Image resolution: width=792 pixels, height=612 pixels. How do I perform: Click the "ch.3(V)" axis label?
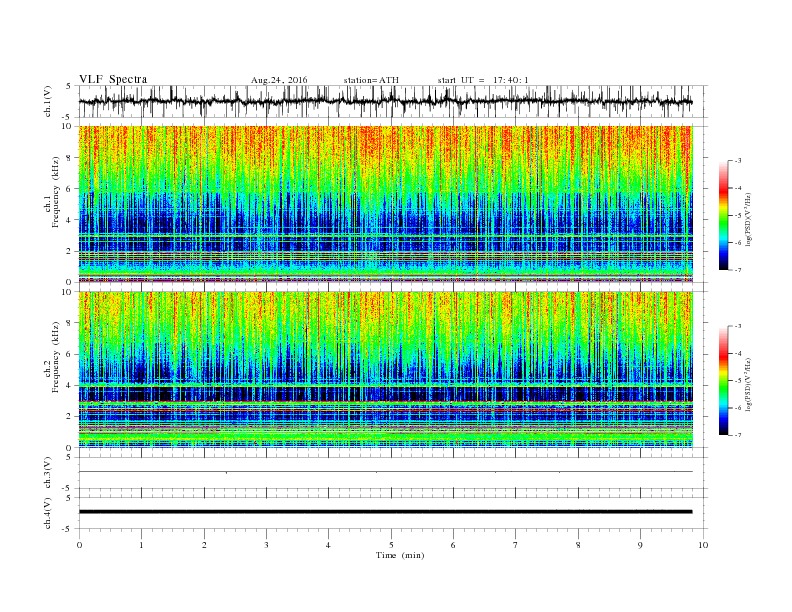click(x=48, y=473)
